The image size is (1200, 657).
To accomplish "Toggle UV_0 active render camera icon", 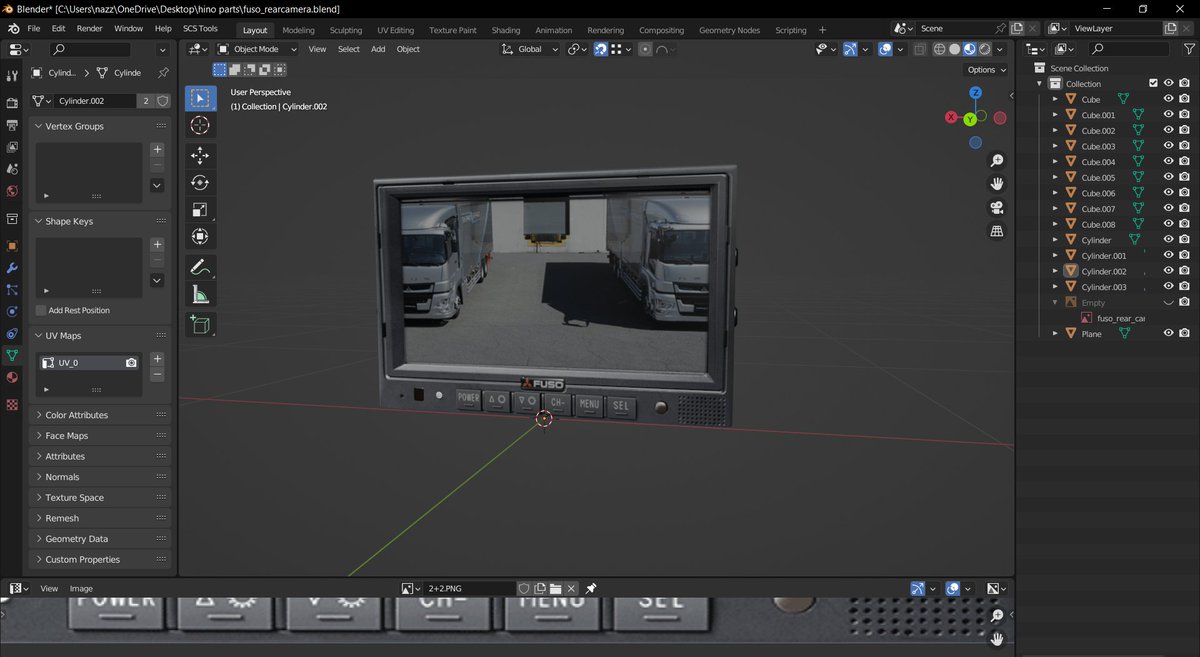I will pos(131,363).
